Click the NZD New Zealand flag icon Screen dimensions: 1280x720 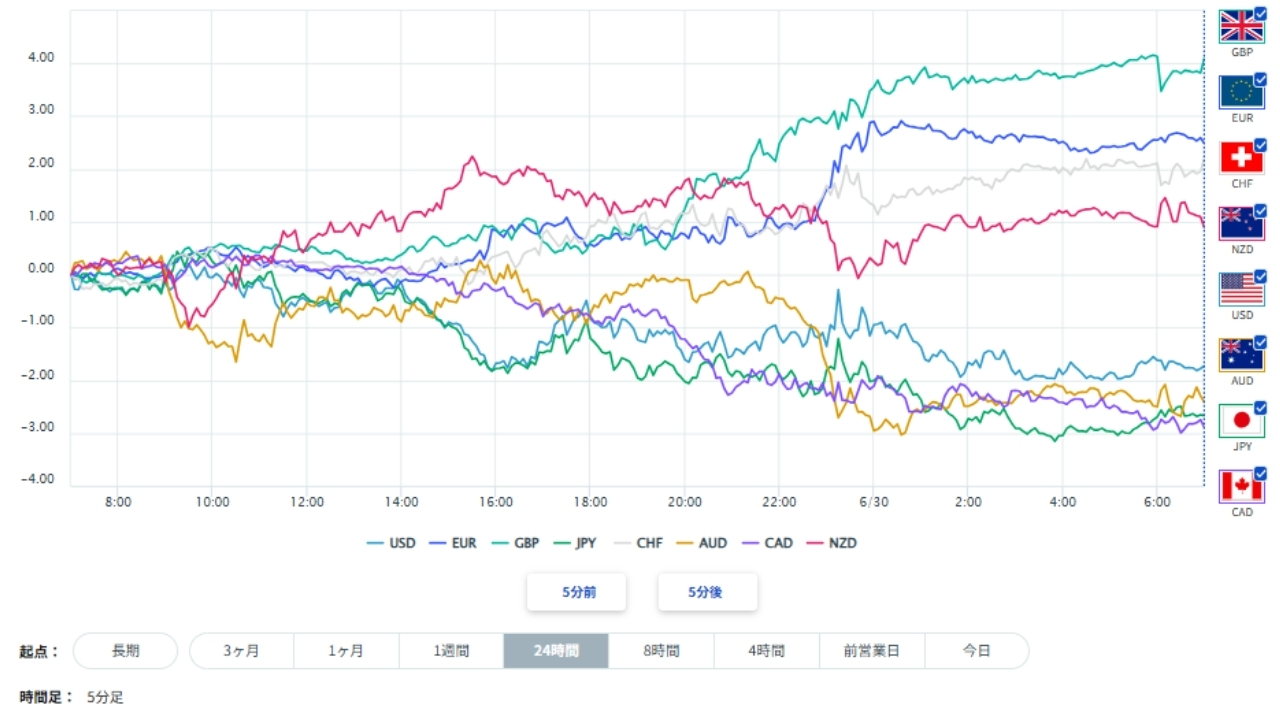point(1241,224)
